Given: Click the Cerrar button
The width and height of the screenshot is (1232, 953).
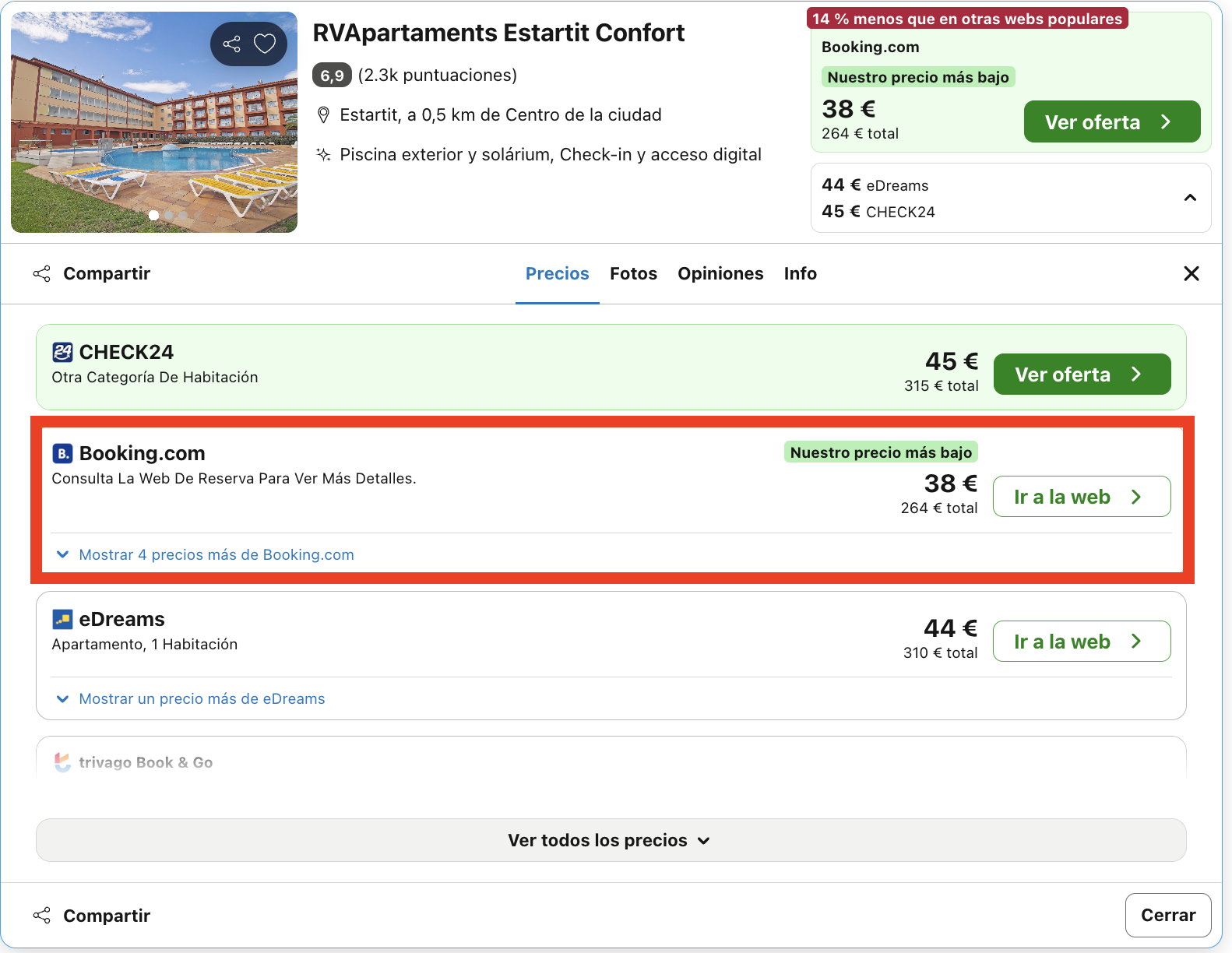Looking at the screenshot, I should [x=1167, y=915].
